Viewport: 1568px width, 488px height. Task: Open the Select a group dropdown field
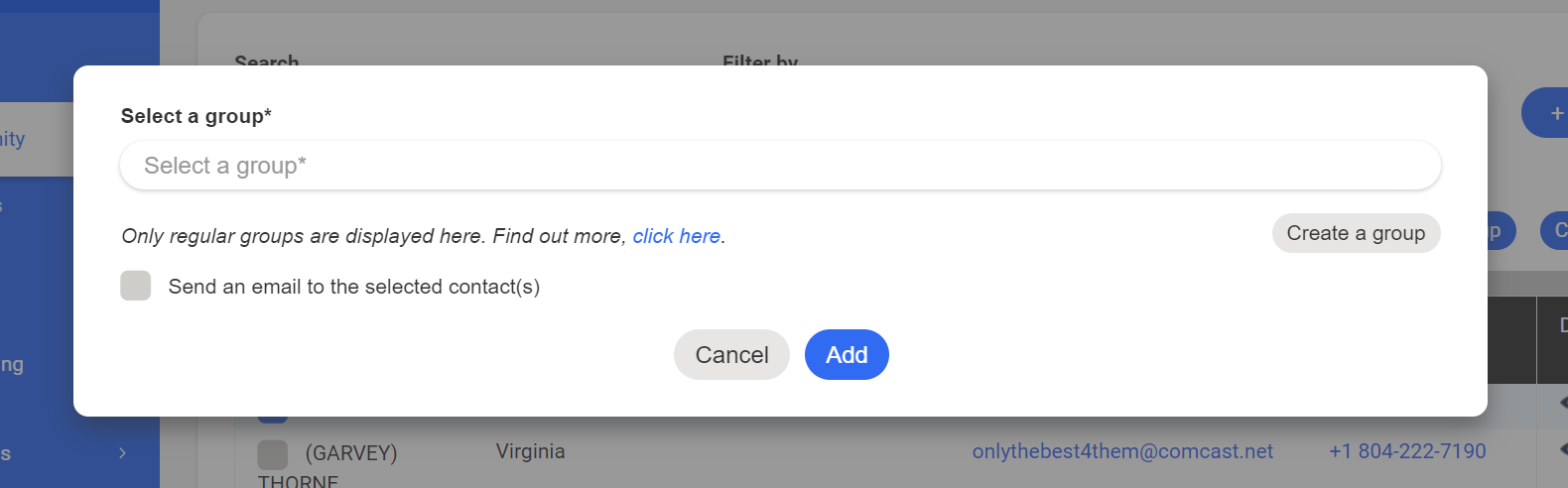point(779,166)
